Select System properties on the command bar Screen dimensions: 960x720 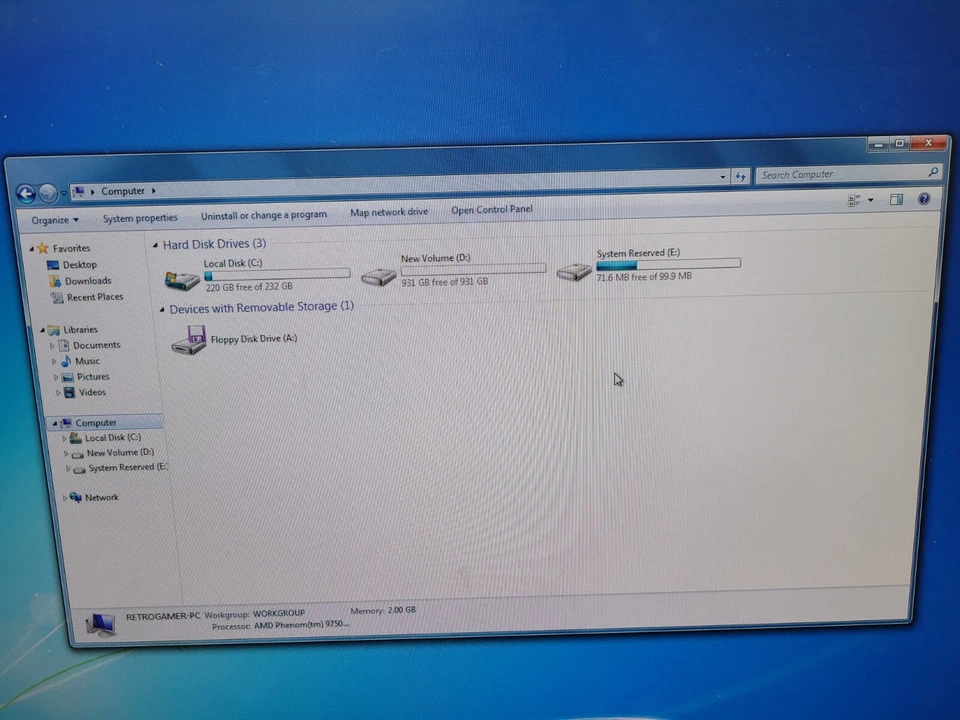click(x=140, y=217)
